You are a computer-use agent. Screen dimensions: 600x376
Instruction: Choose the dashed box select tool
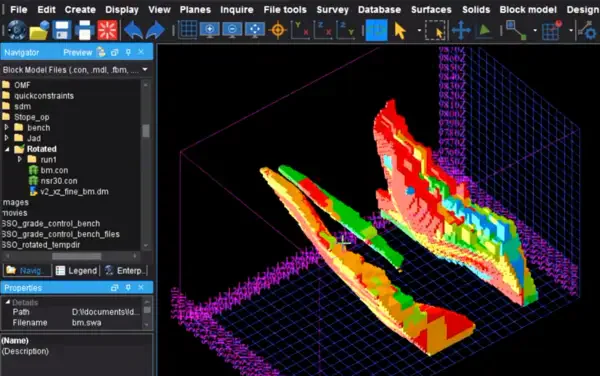click(435, 31)
